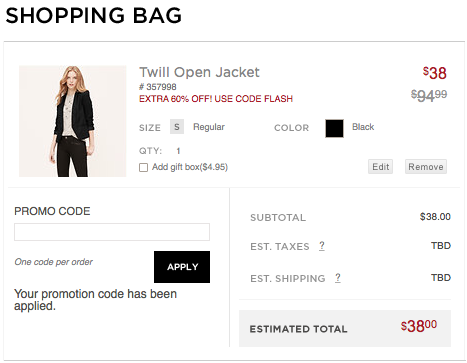Image resolution: width=467 pixels, height=363 pixels.
Task: Click the Add gift box($4.95) label
Action: pos(190,167)
